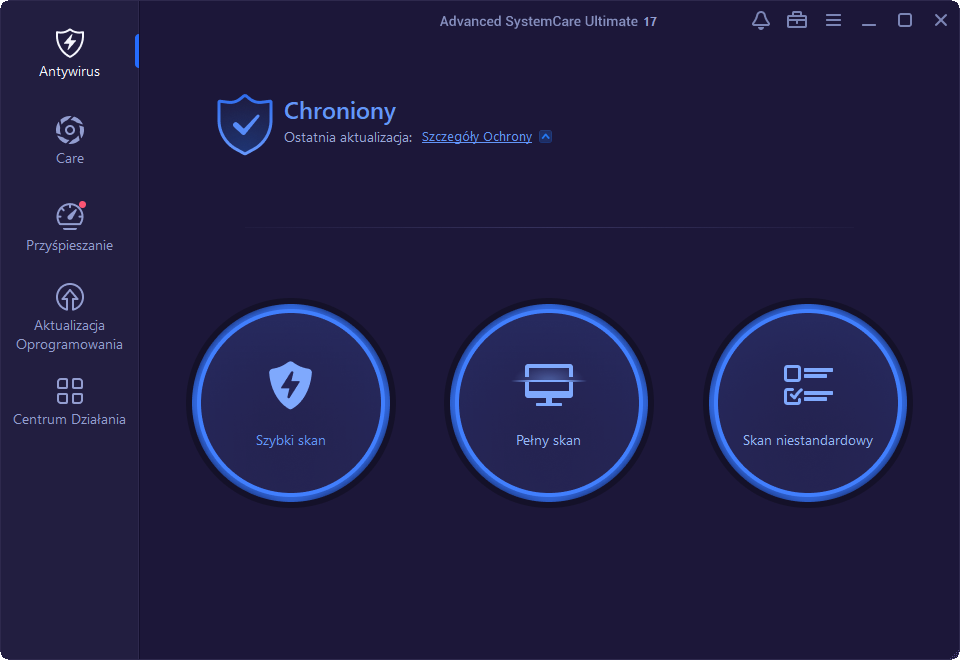Click the notification bell icon
960x660 pixels.
tap(760, 20)
